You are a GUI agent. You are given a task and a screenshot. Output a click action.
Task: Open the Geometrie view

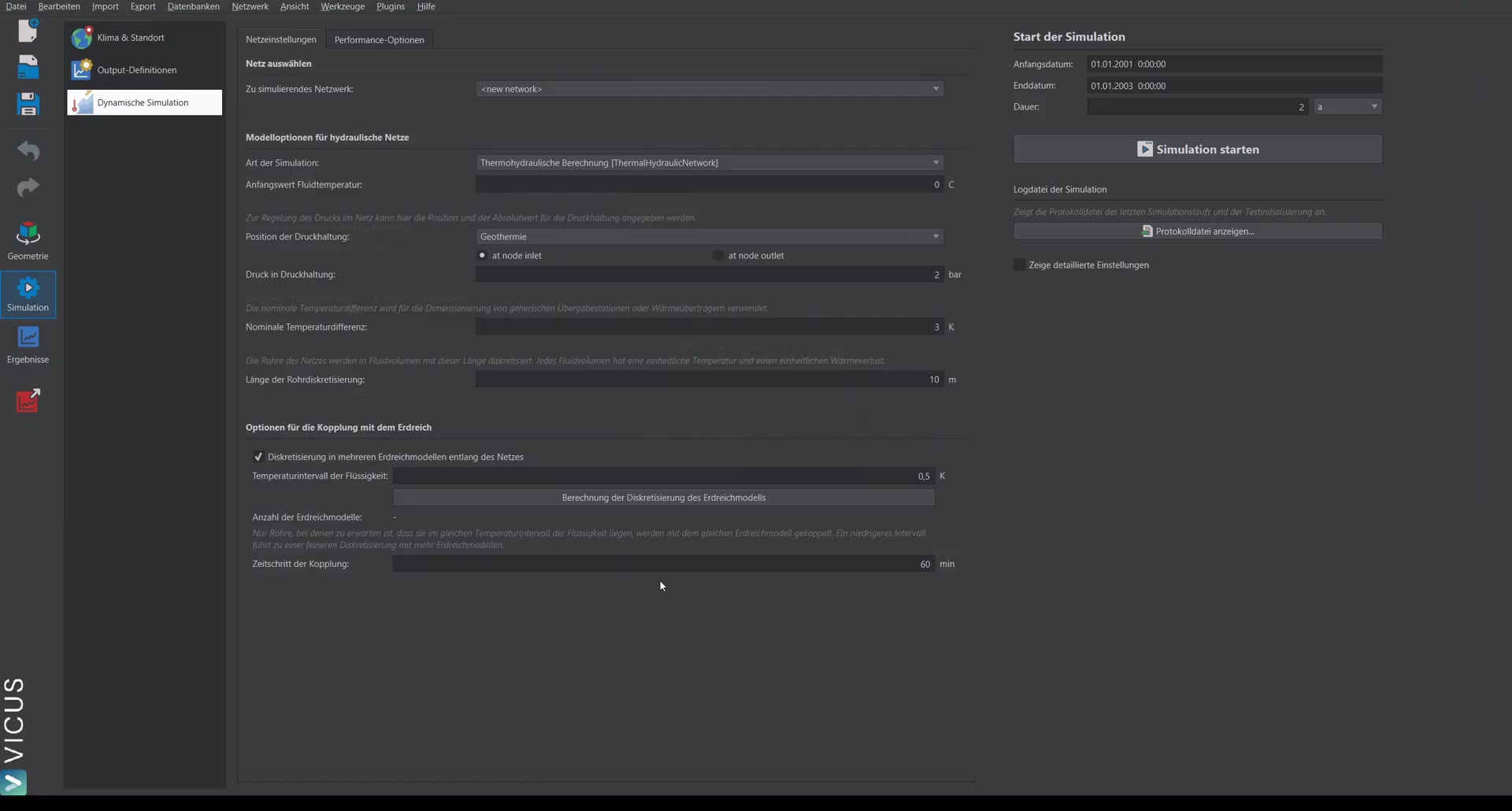[x=28, y=241]
